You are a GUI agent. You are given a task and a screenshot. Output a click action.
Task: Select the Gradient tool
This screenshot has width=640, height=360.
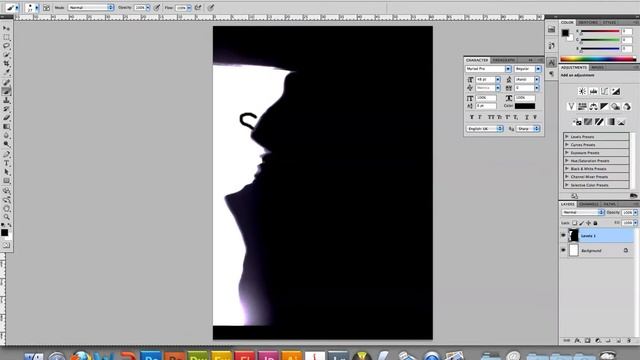coord(6,127)
